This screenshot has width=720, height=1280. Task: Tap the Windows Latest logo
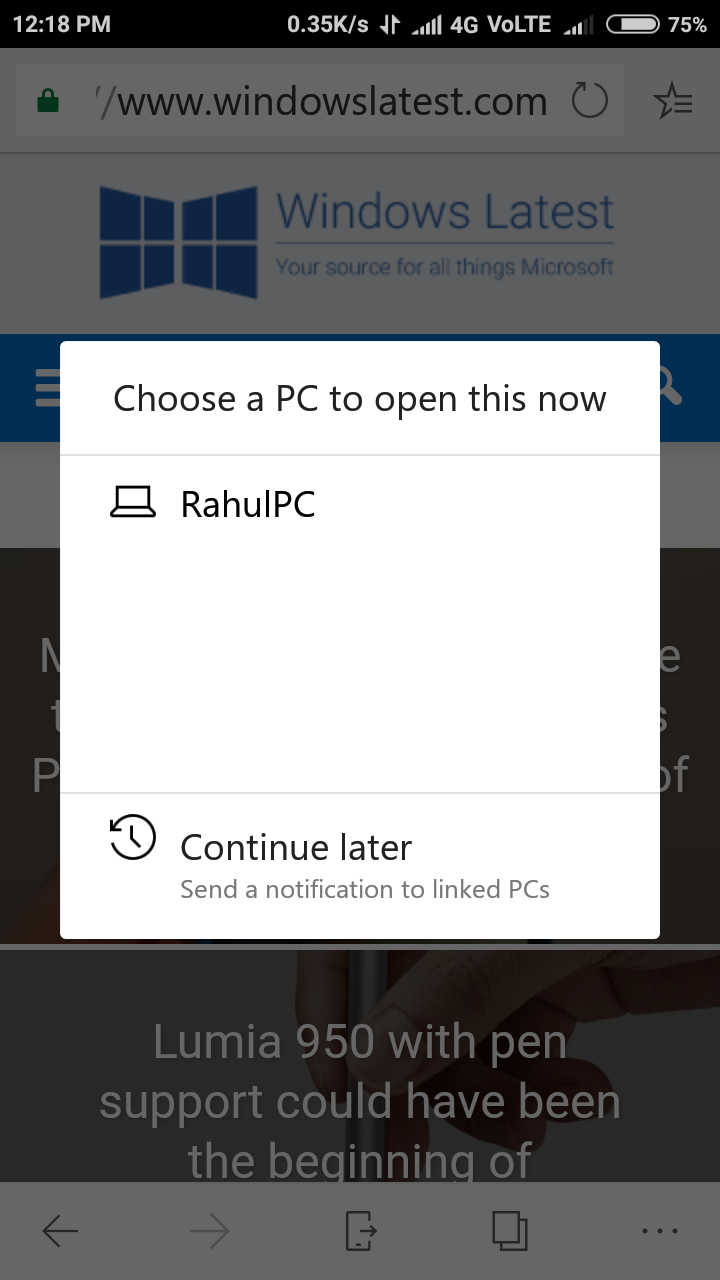click(x=357, y=241)
